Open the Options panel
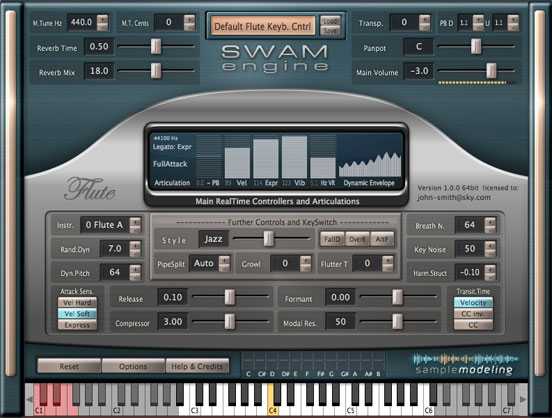The width and height of the screenshot is (552, 418). 133,366
